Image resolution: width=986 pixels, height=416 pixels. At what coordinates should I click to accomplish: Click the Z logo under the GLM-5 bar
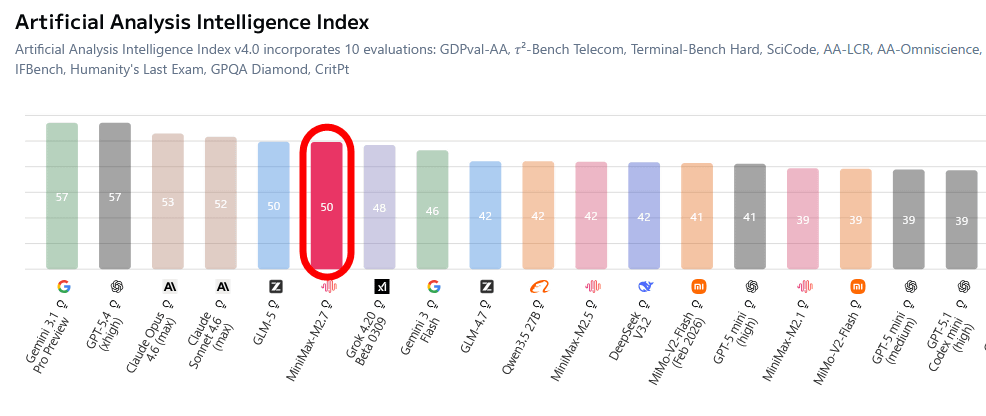click(275, 286)
